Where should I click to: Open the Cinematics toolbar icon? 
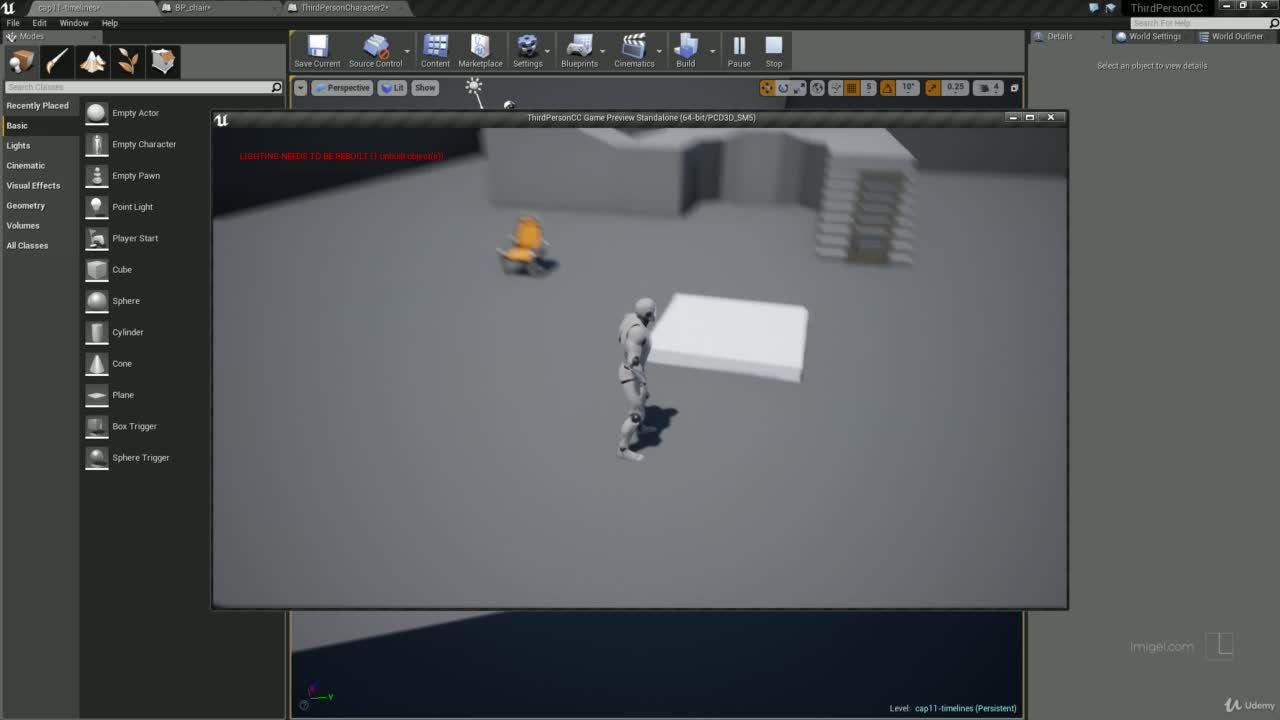pyautogui.click(x=635, y=50)
